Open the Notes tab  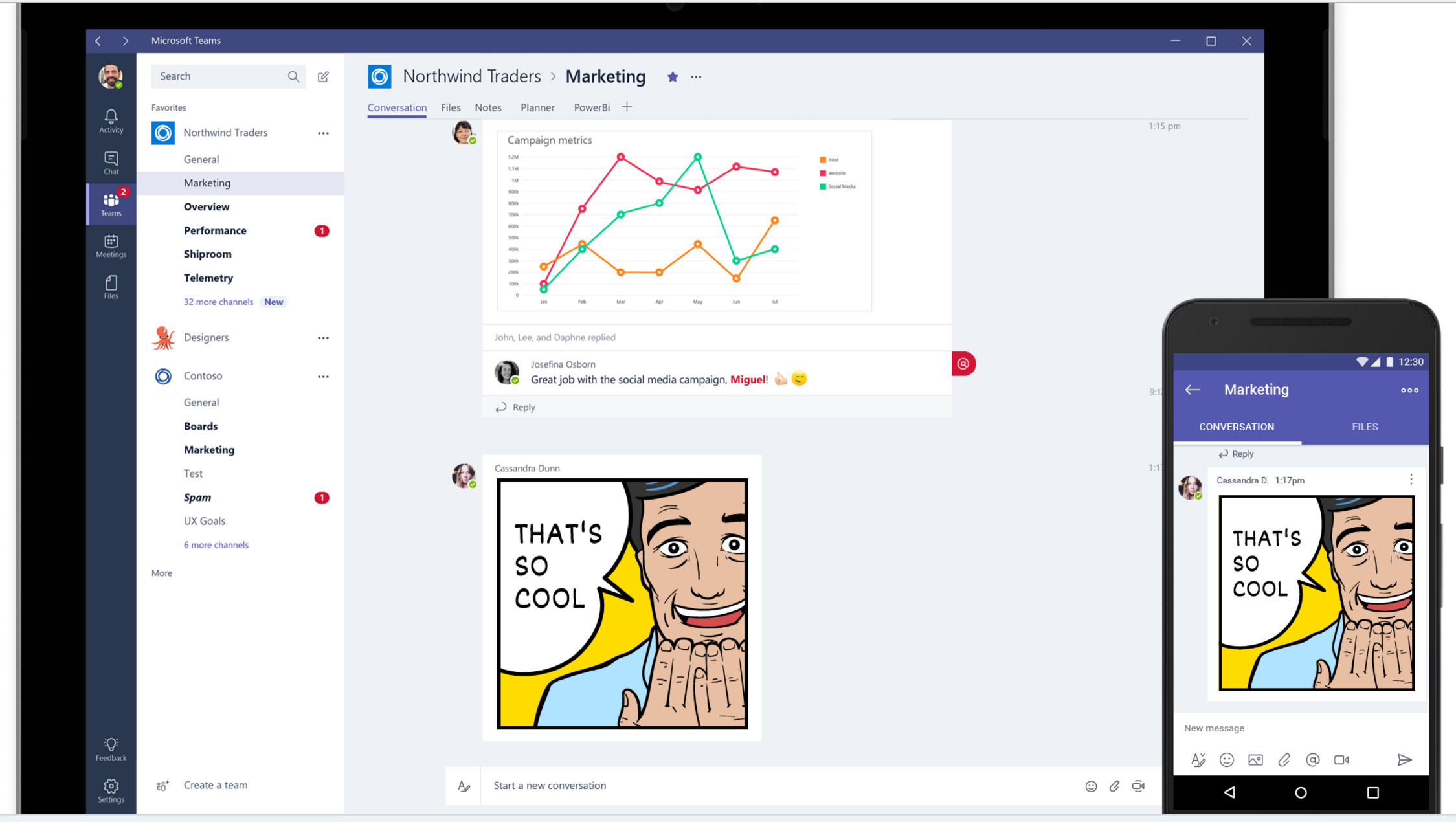pyautogui.click(x=487, y=107)
